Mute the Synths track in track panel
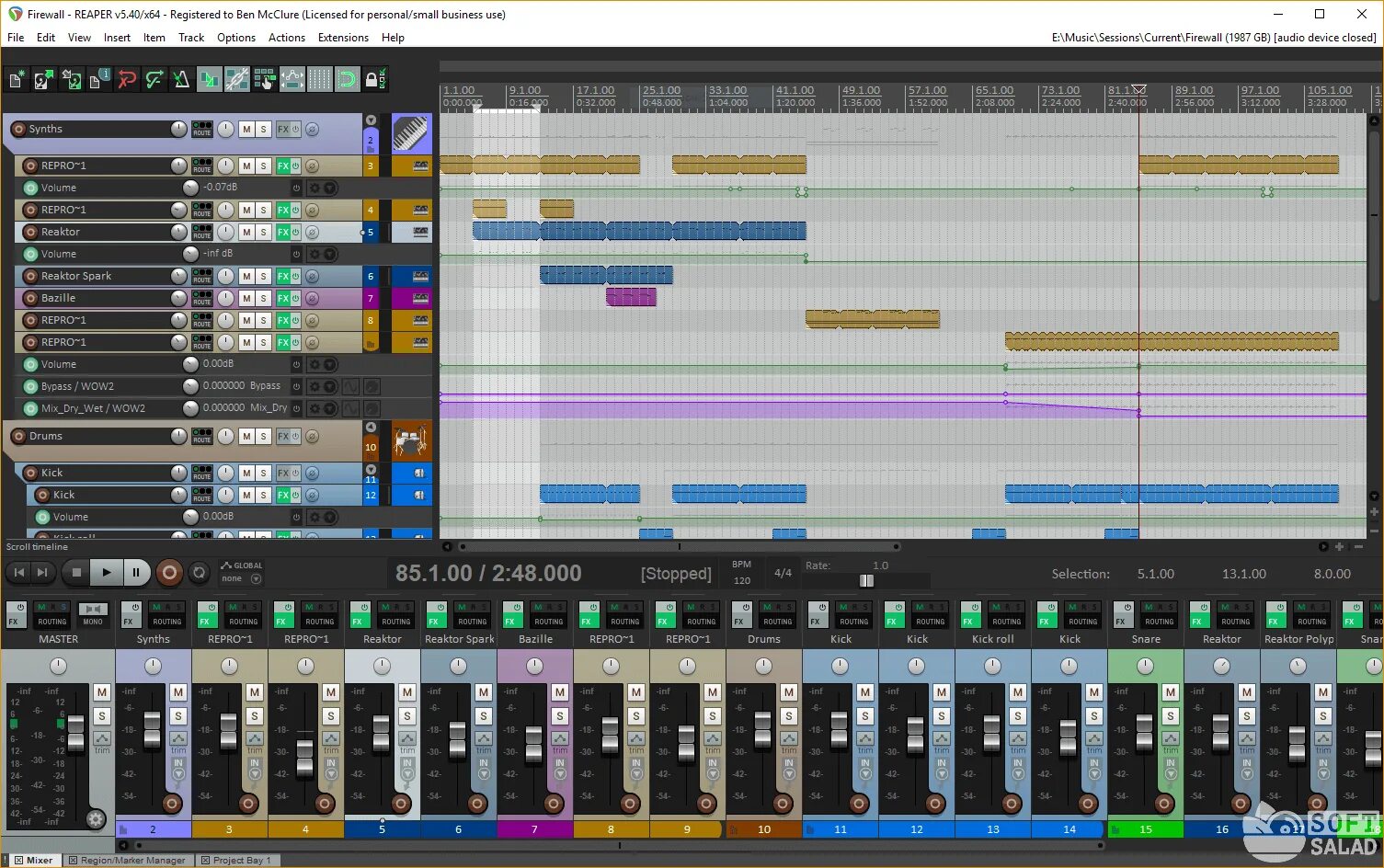This screenshot has width=1384, height=868. (246, 130)
